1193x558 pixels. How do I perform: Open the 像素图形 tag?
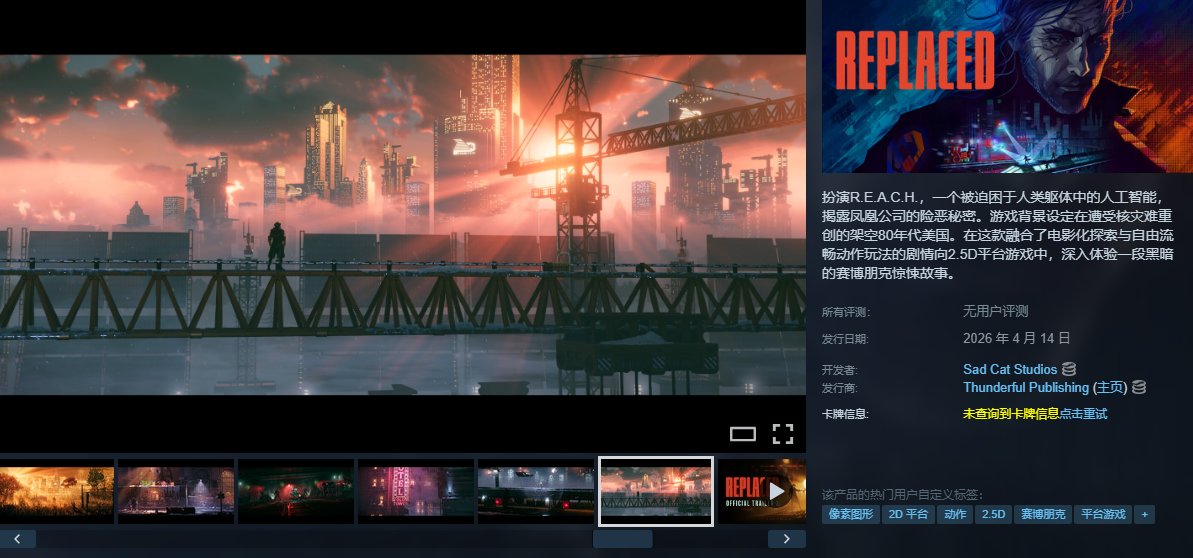coord(850,515)
